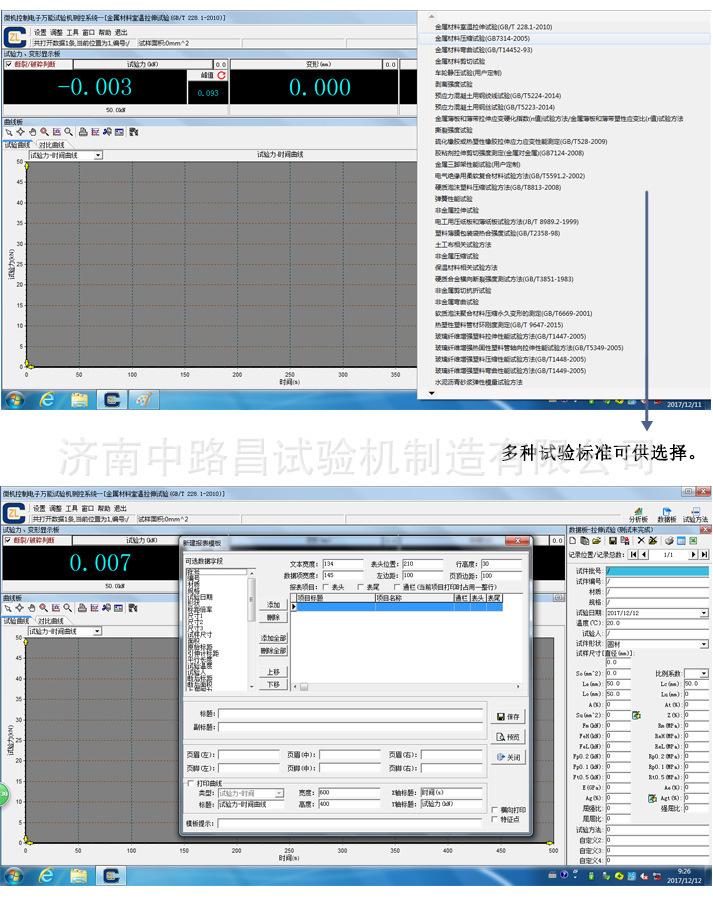The width and height of the screenshot is (713, 899).
Task: Go to previous record arrow beside 1/1
Action: [644, 554]
